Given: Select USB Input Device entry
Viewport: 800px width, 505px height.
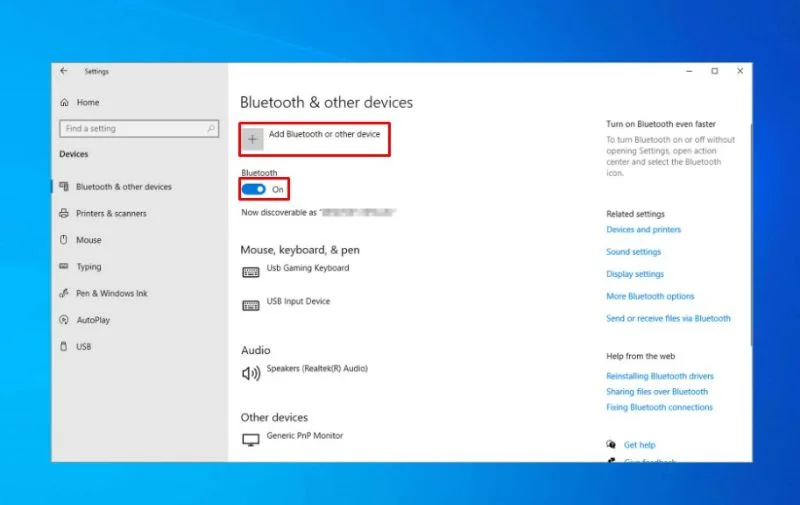Looking at the screenshot, I should click(x=298, y=301).
